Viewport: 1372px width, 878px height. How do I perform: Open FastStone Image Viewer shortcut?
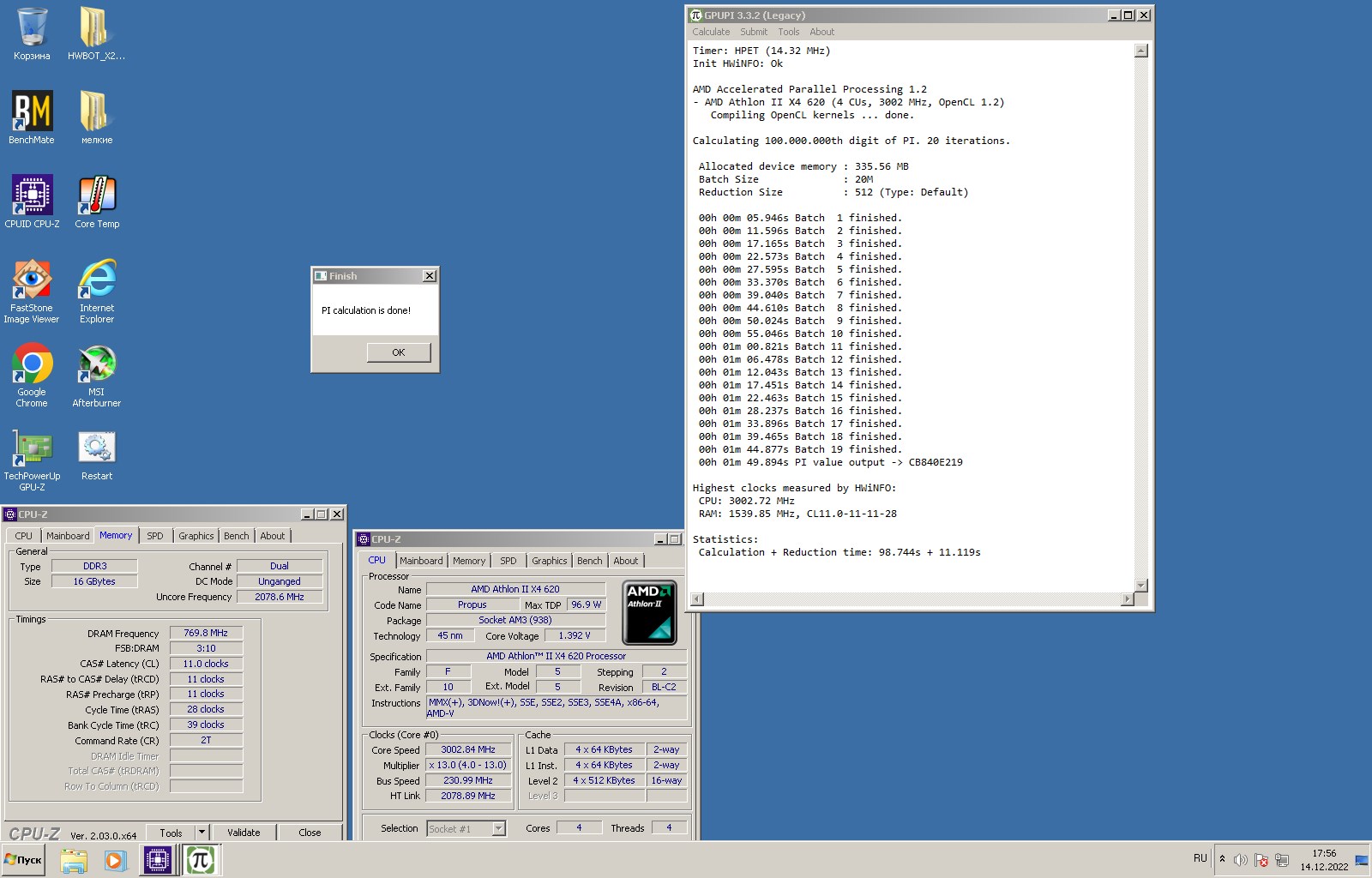(x=32, y=292)
